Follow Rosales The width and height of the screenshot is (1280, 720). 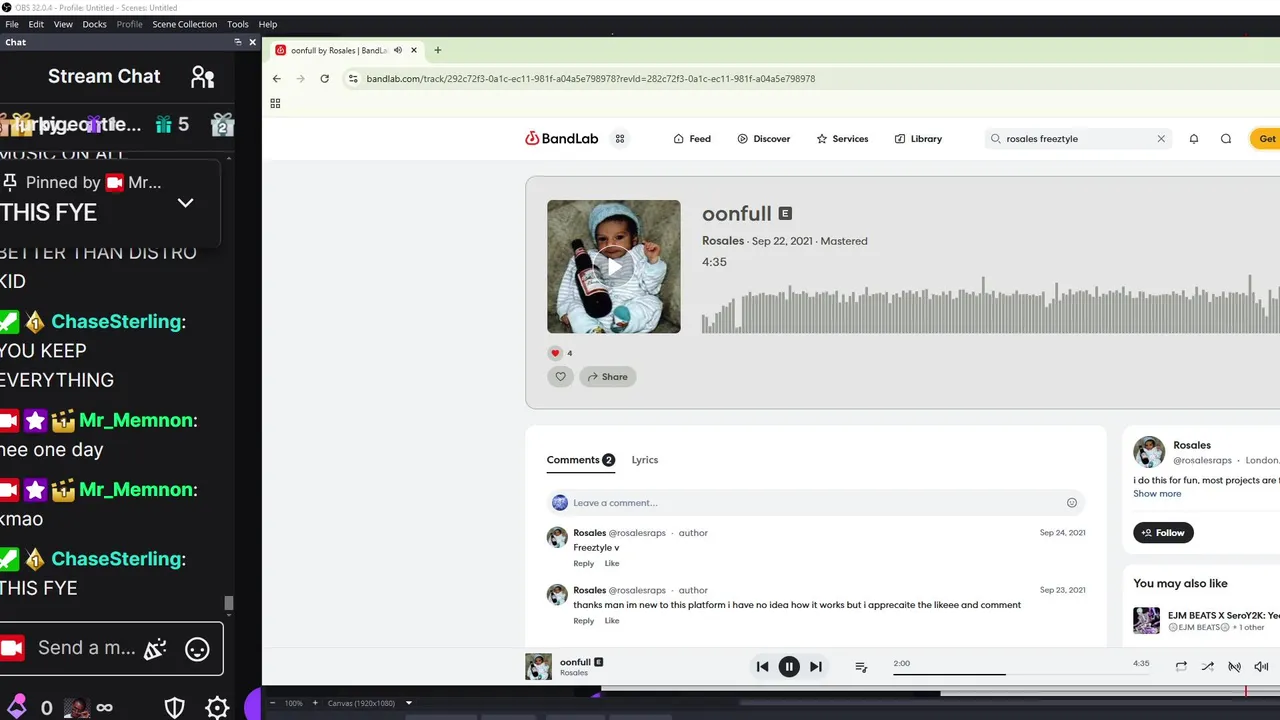click(x=1163, y=533)
